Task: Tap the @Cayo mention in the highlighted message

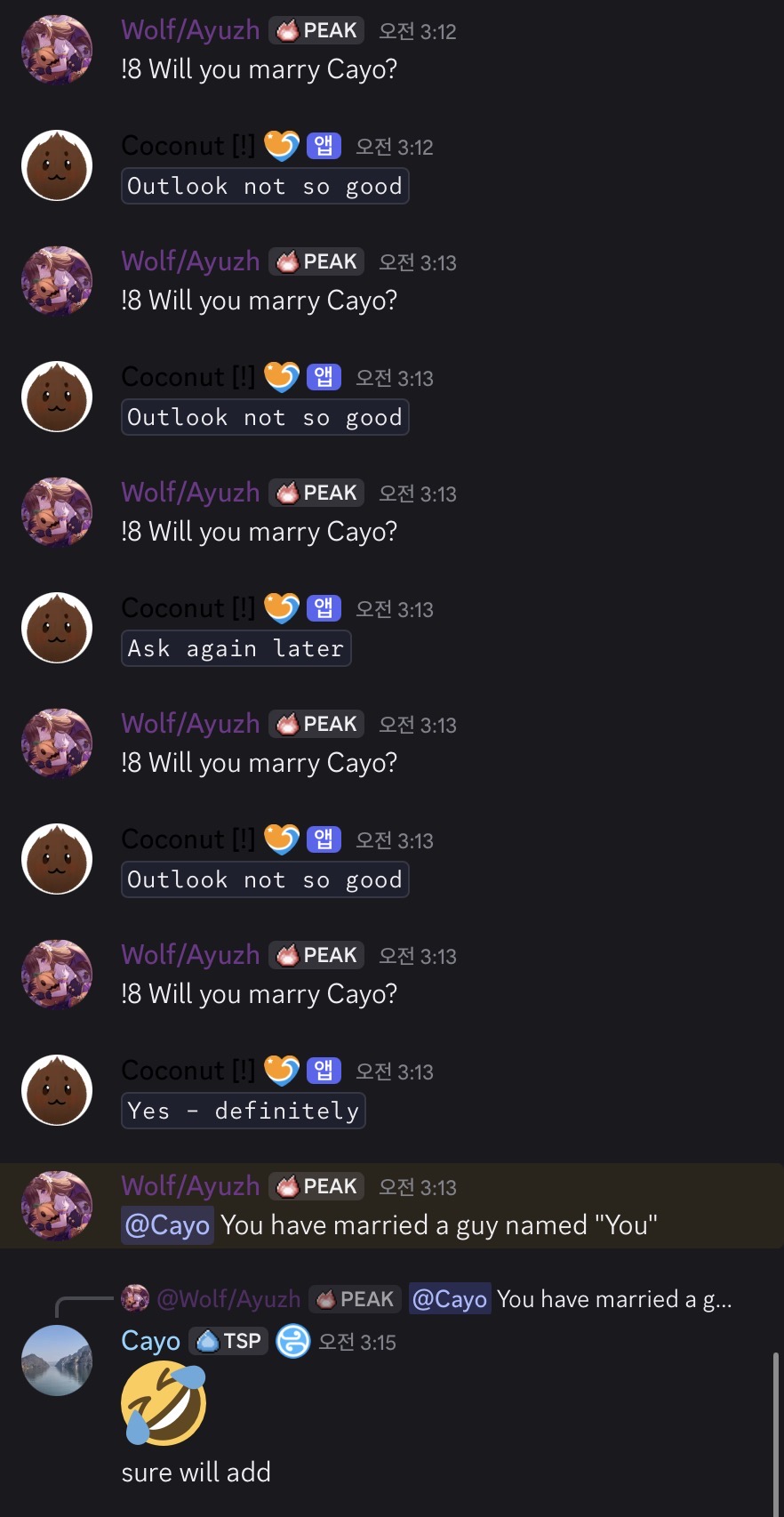Action: [x=167, y=1225]
